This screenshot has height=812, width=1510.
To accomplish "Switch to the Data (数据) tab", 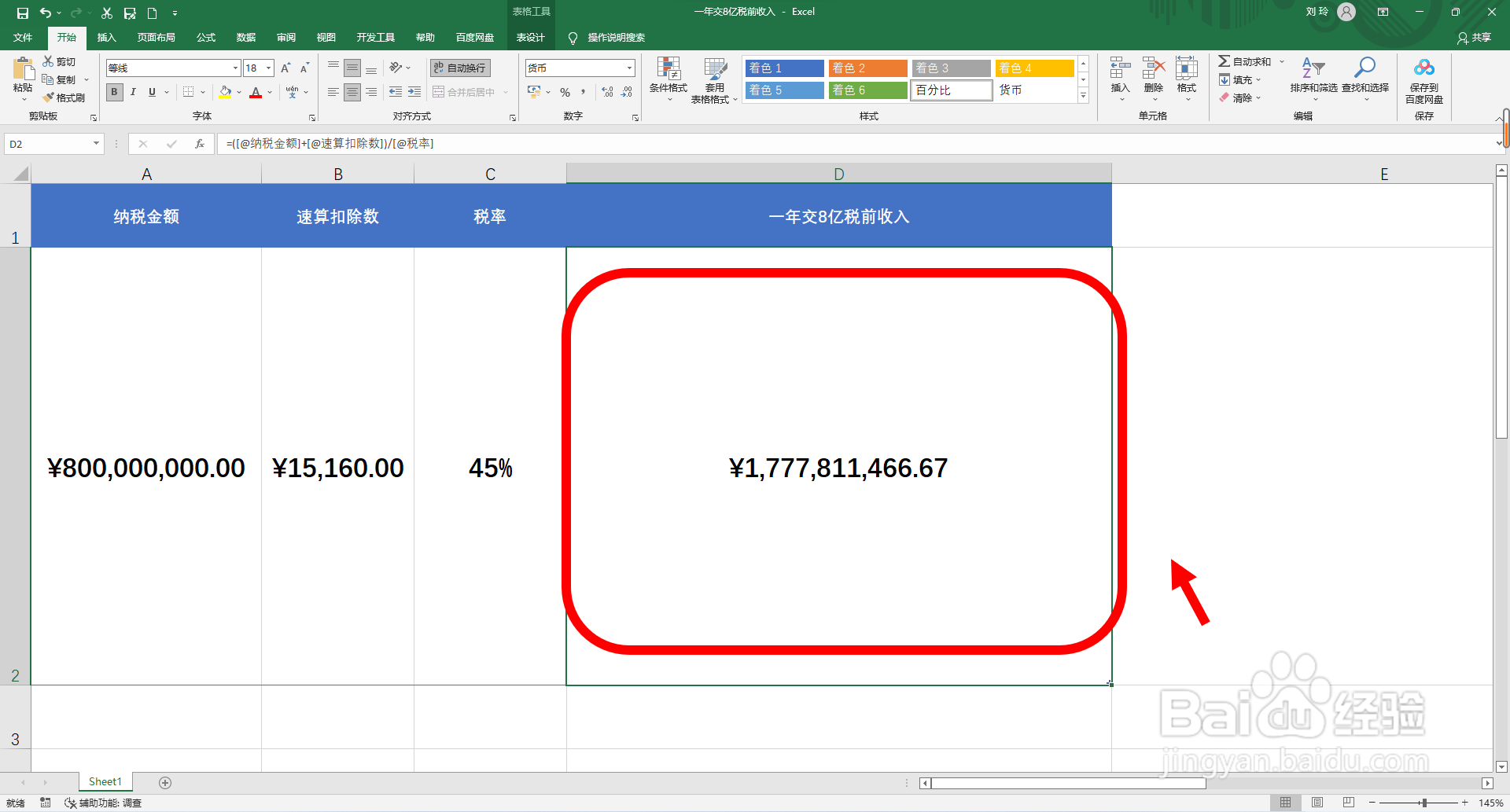I will [x=246, y=38].
